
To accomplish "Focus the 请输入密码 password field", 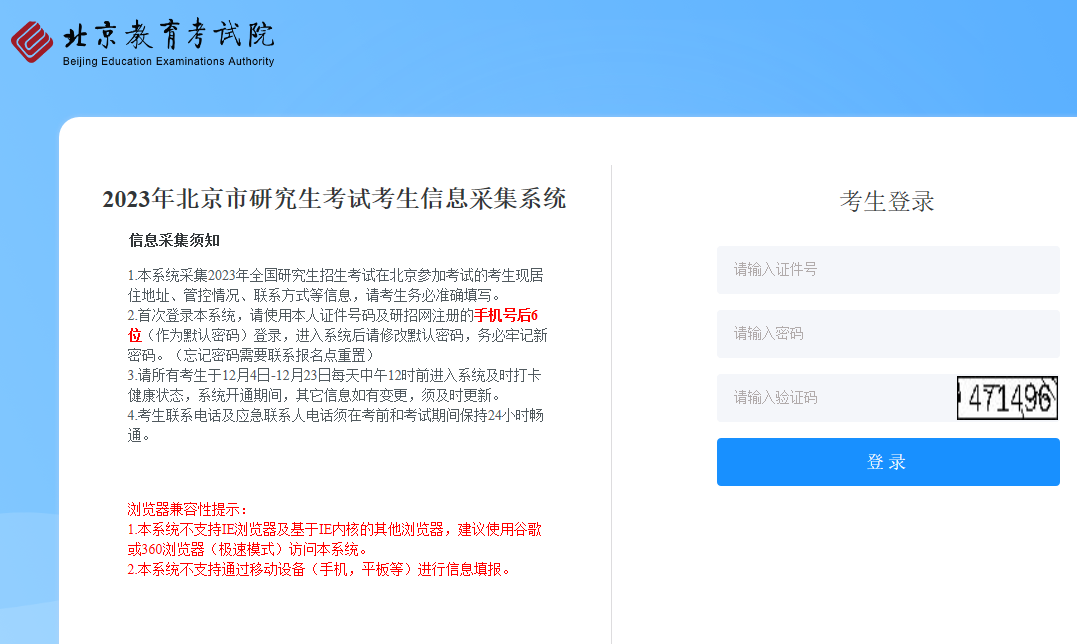I will point(887,334).
